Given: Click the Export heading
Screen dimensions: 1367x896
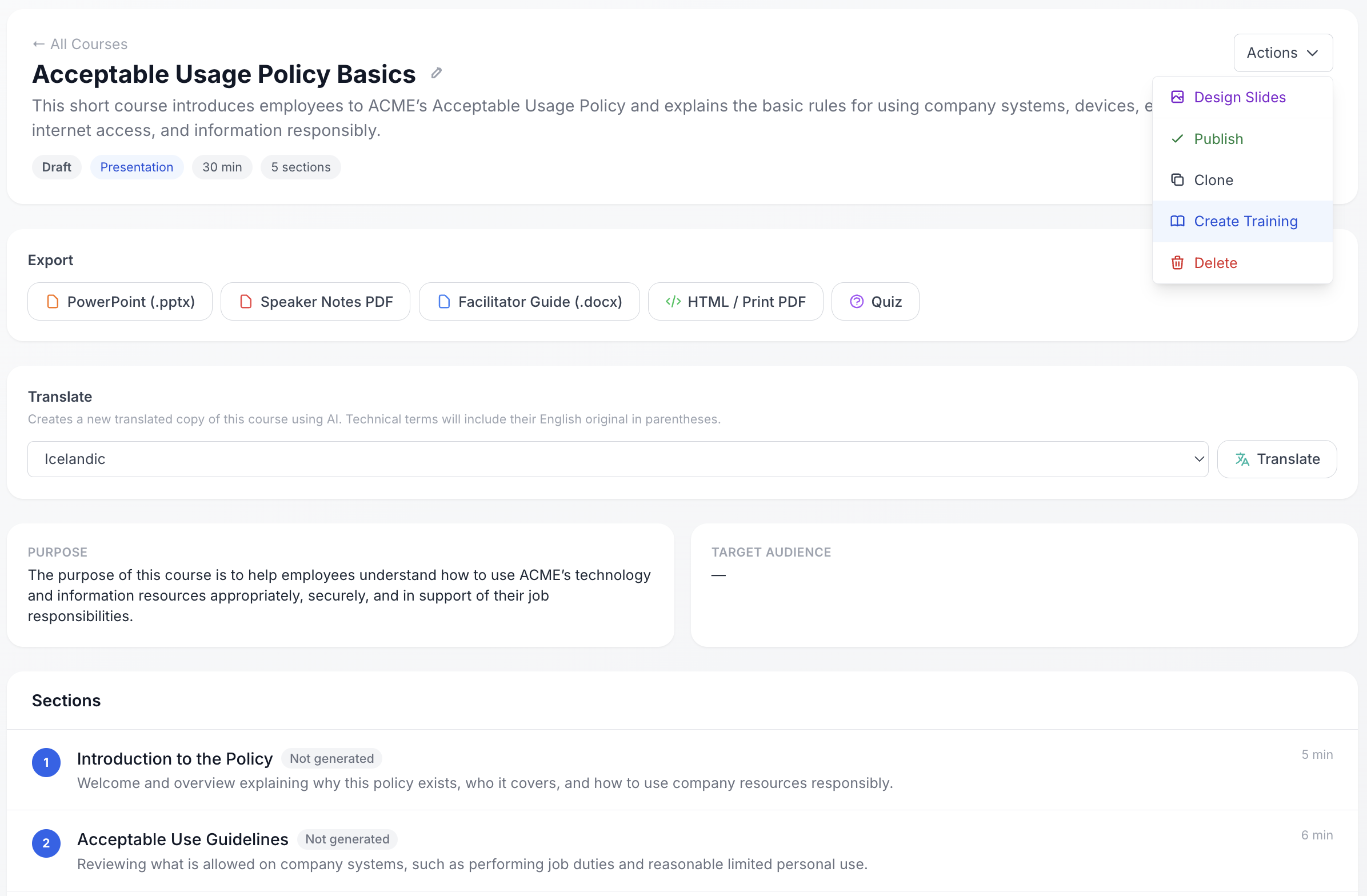Looking at the screenshot, I should point(50,260).
